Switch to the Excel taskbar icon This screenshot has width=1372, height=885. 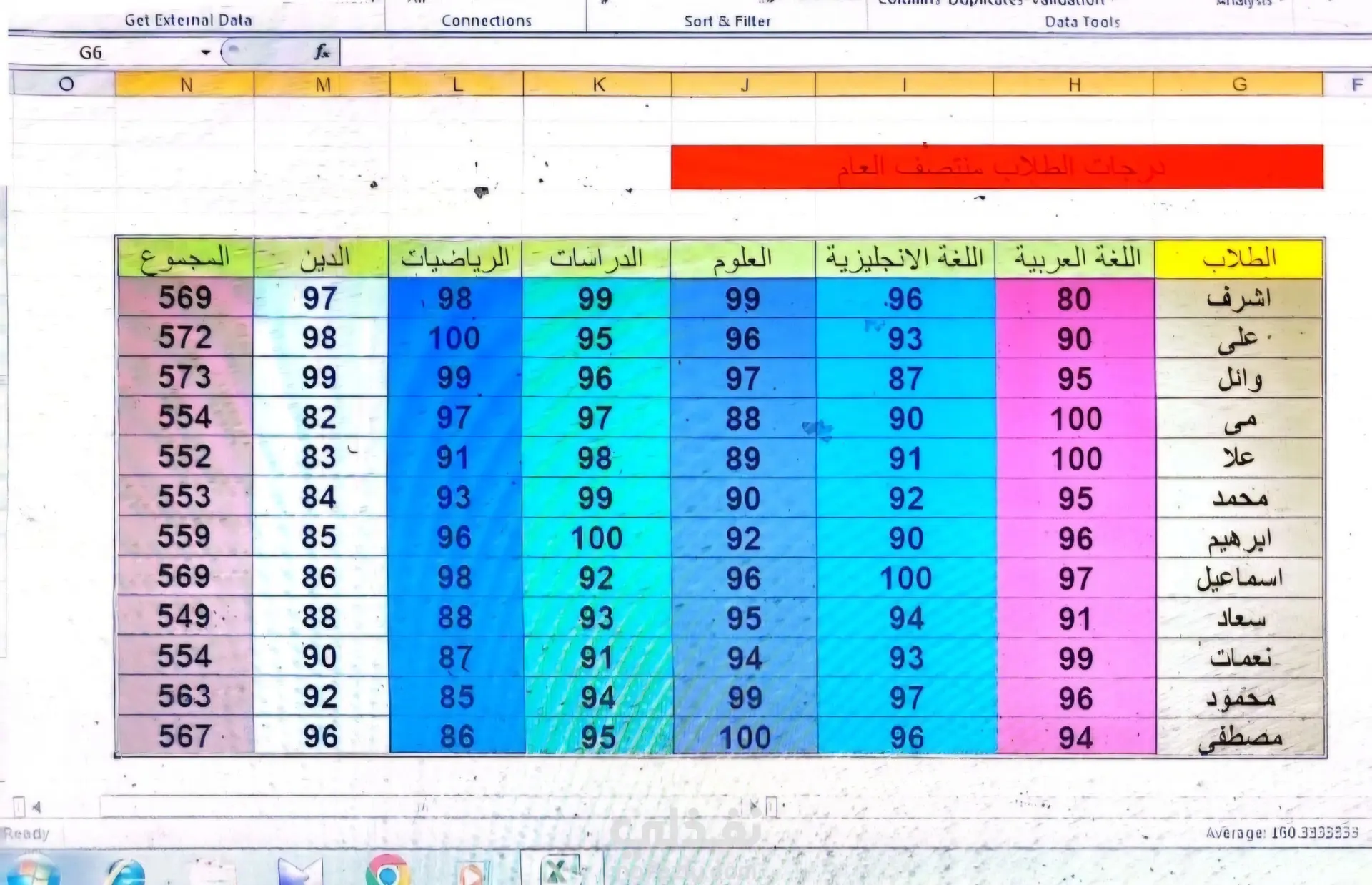[x=559, y=872]
